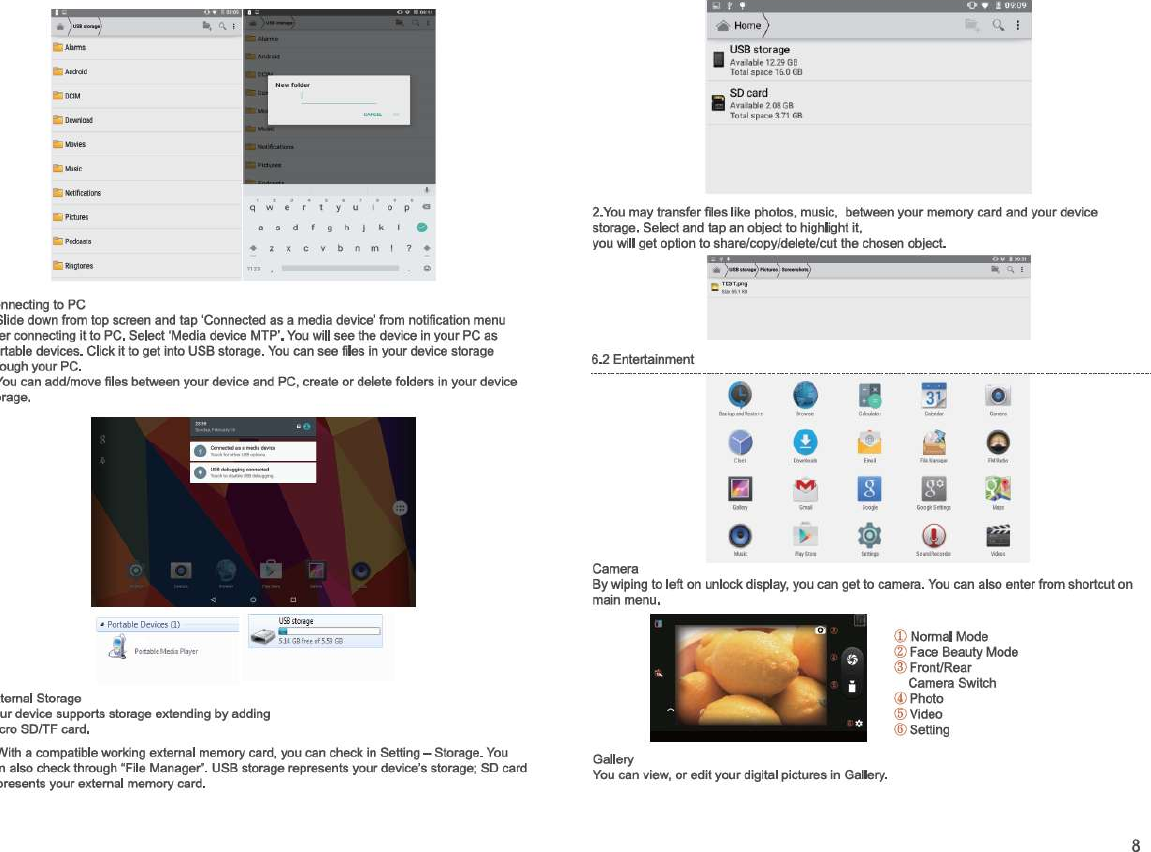Open Portable Media Player device
This screenshot has width=1151, height=852.
(153, 648)
